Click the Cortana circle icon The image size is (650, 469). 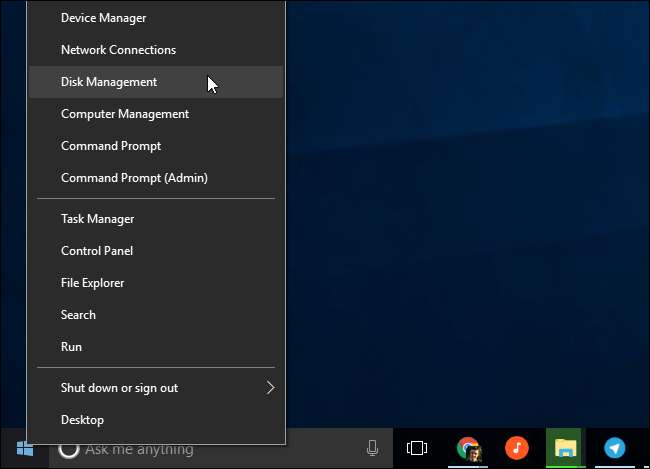tap(69, 449)
